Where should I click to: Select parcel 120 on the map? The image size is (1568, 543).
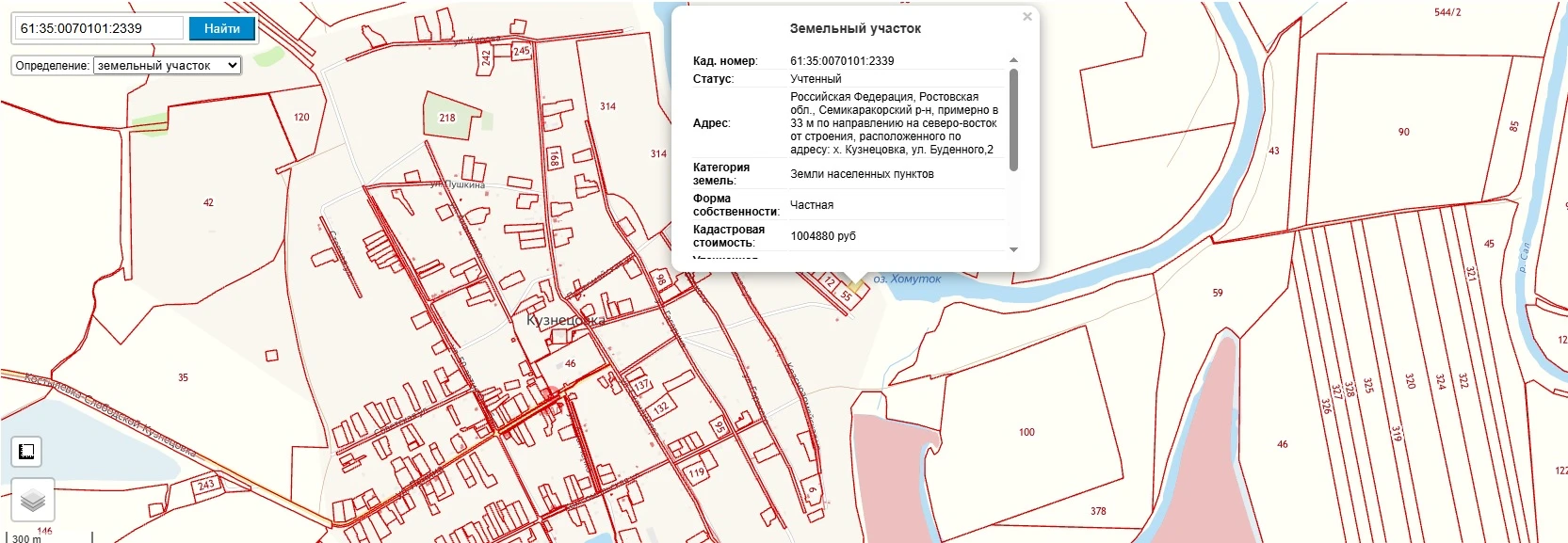[301, 118]
